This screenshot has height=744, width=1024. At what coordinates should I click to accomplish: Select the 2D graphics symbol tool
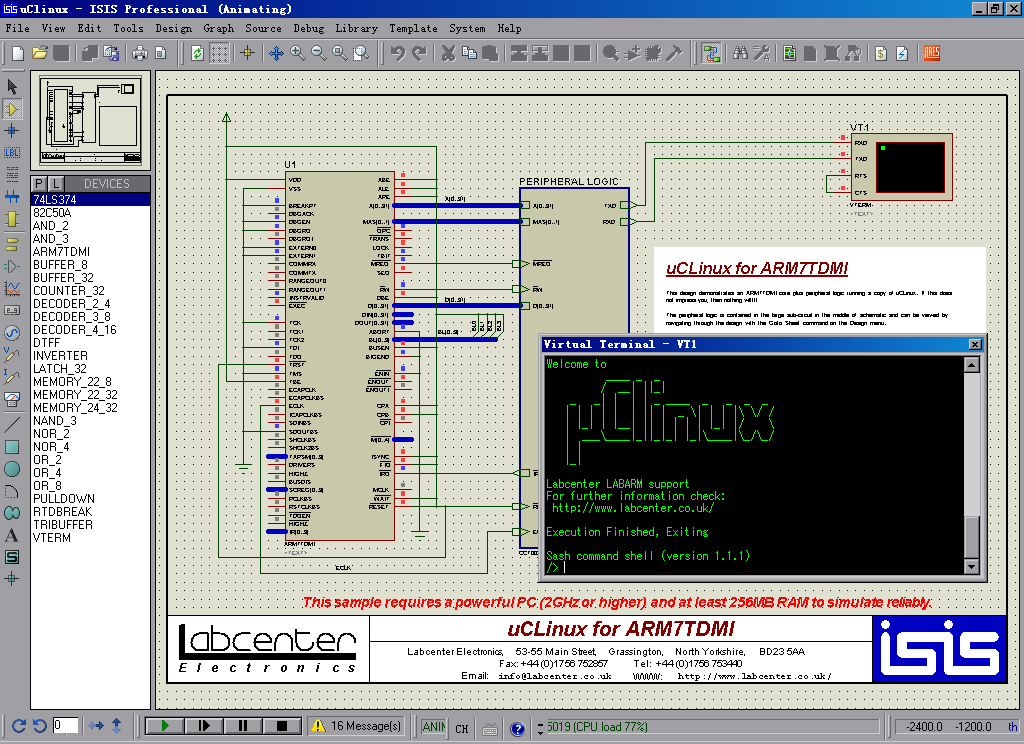12,557
